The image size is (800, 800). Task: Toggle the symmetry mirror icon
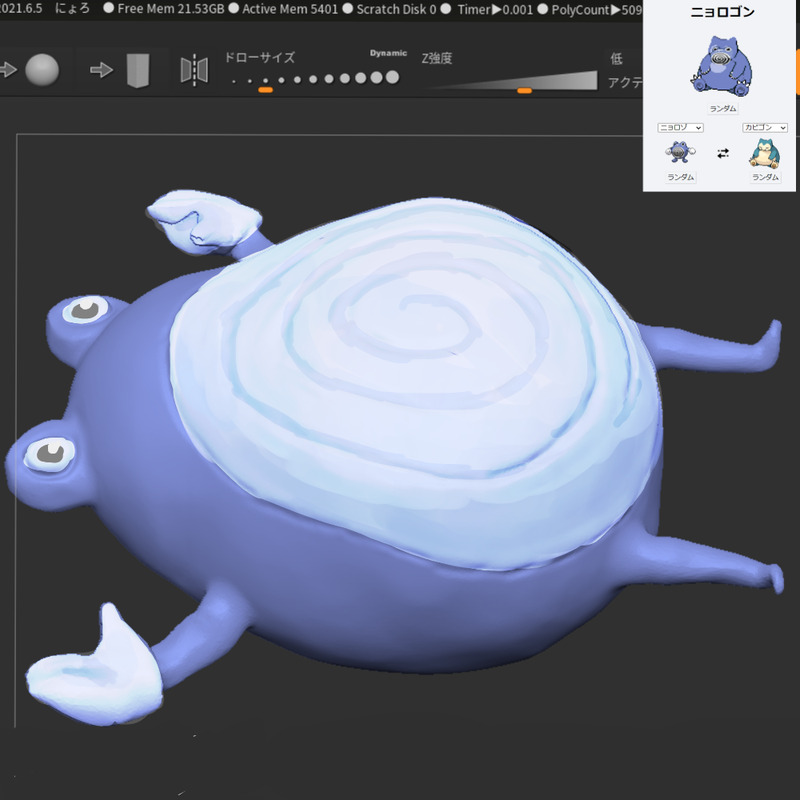click(194, 70)
